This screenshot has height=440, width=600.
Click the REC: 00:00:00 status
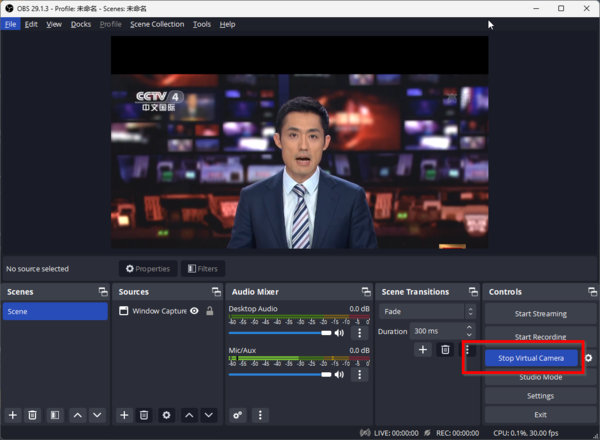point(457,433)
